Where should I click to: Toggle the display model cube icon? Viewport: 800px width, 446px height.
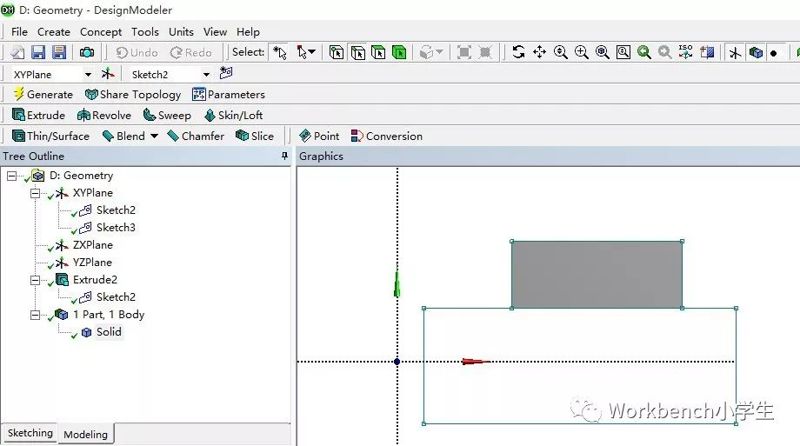point(756,52)
